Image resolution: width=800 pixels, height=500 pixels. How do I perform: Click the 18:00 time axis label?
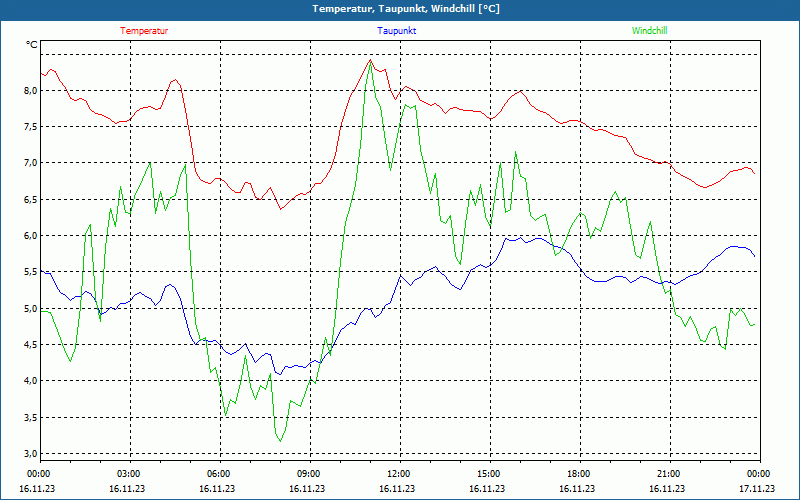coord(579,474)
